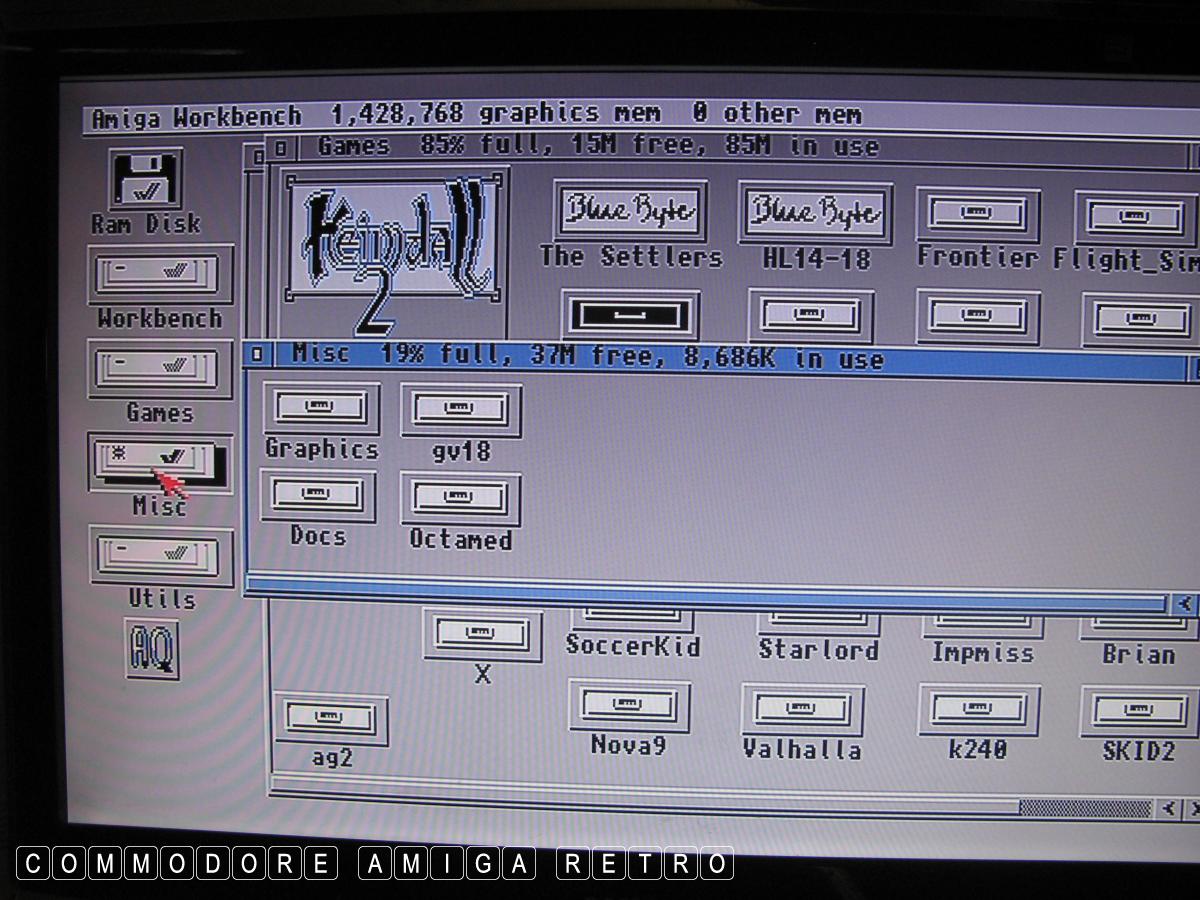Viewport: 1200px width, 900px height.
Task: Click the Utils drive icon
Action: pyautogui.click(x=160, y=554)
